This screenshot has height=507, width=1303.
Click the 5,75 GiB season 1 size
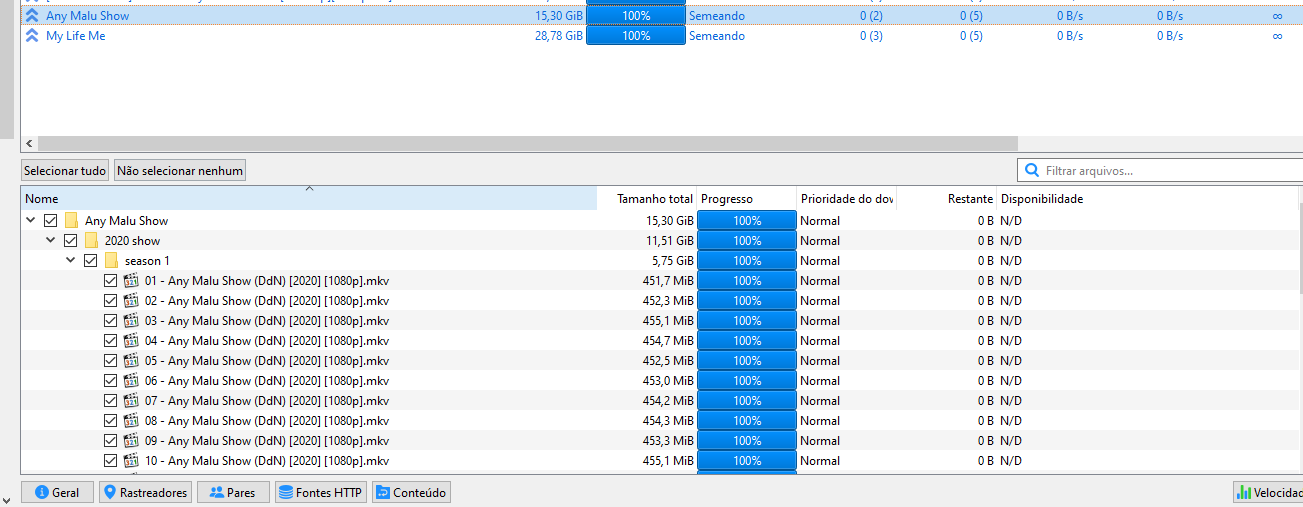tap(673, 261)
